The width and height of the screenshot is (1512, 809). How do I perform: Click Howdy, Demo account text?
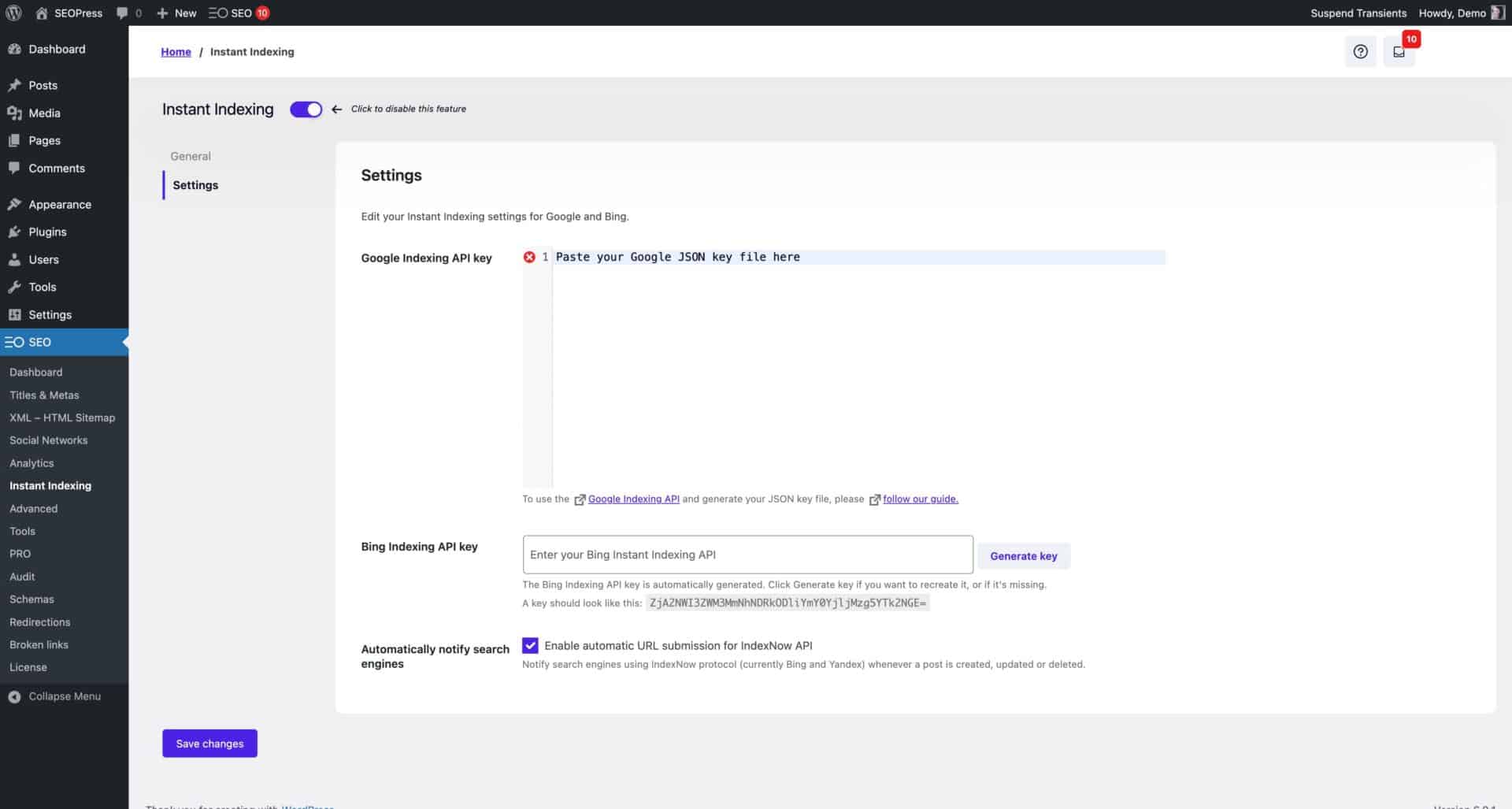click(x=1452, y=13)
